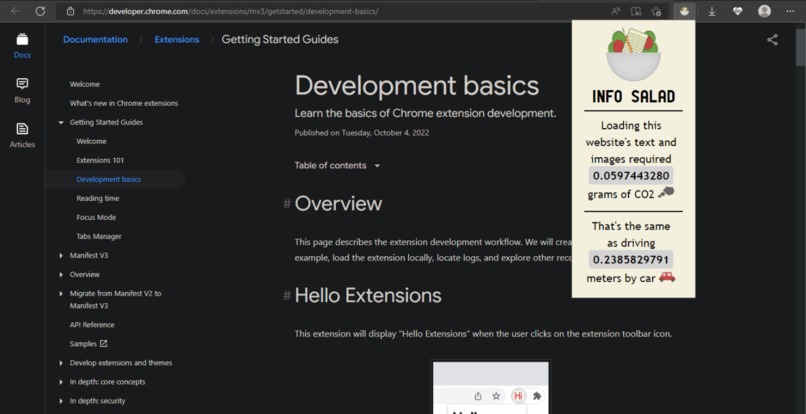Open Tabs Manager tutorial
The image size is (806, 414).
pyautogui.click(x=99, y=237)
